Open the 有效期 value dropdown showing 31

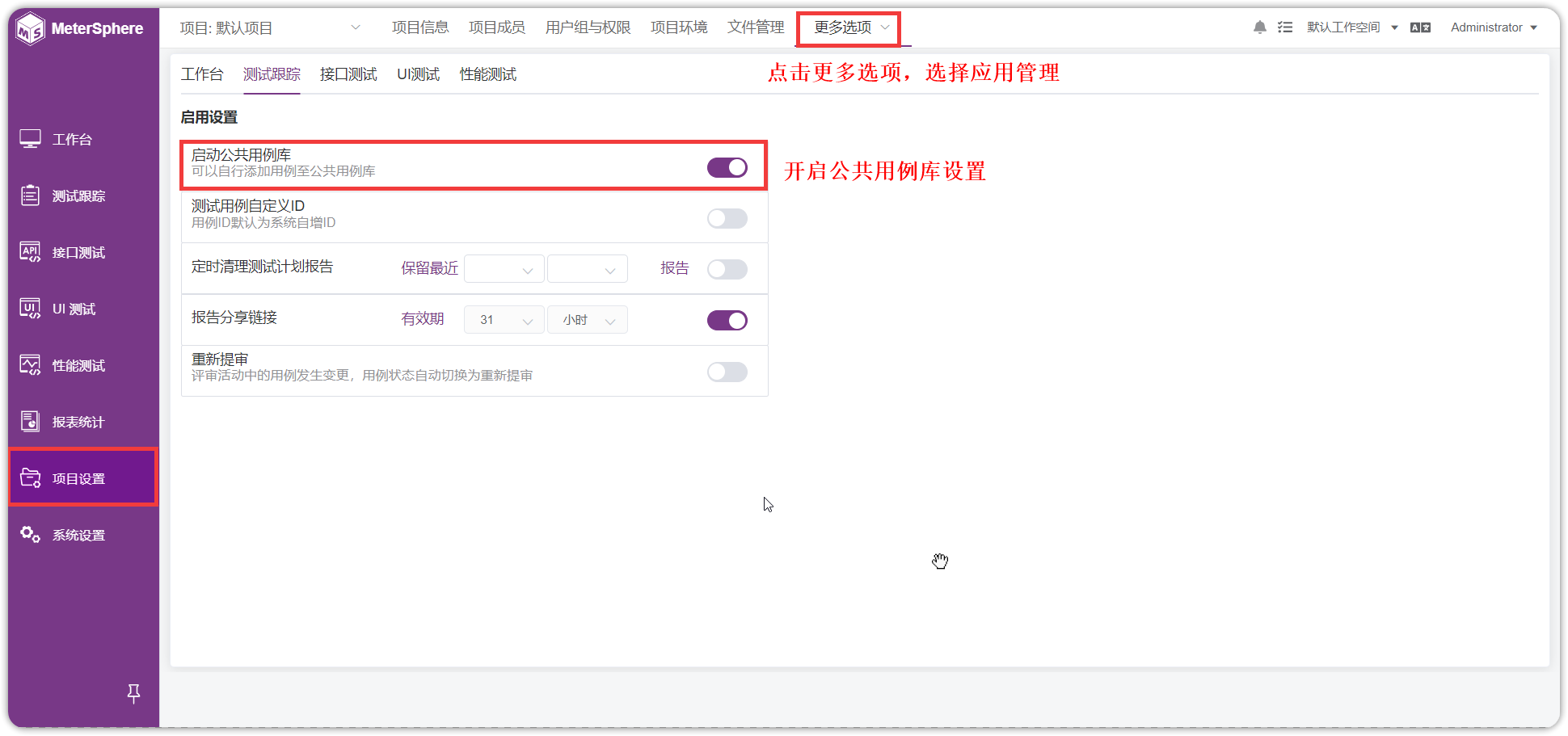point(504,320)
